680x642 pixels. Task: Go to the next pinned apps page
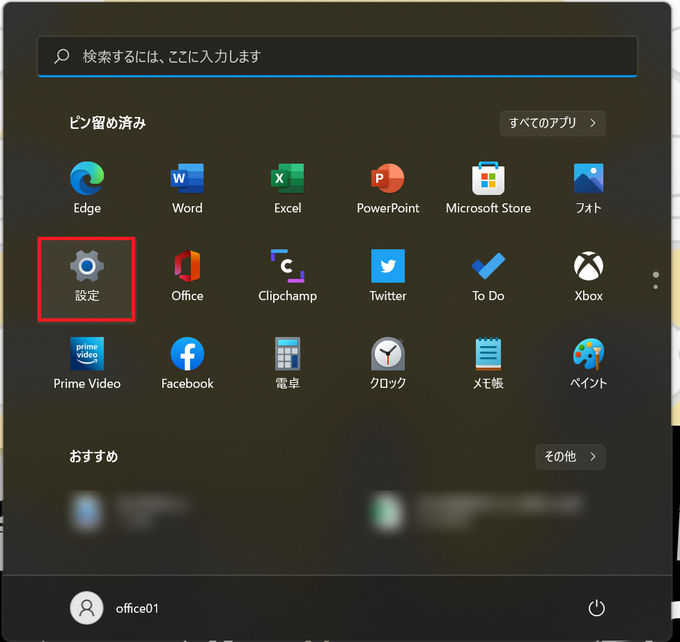point(655,287)
